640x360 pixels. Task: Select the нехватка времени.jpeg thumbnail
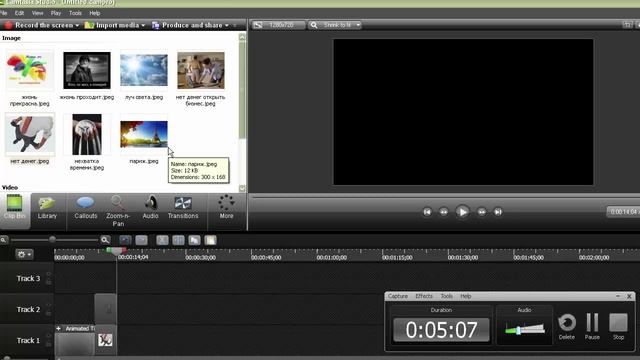[x=87, y=134]
